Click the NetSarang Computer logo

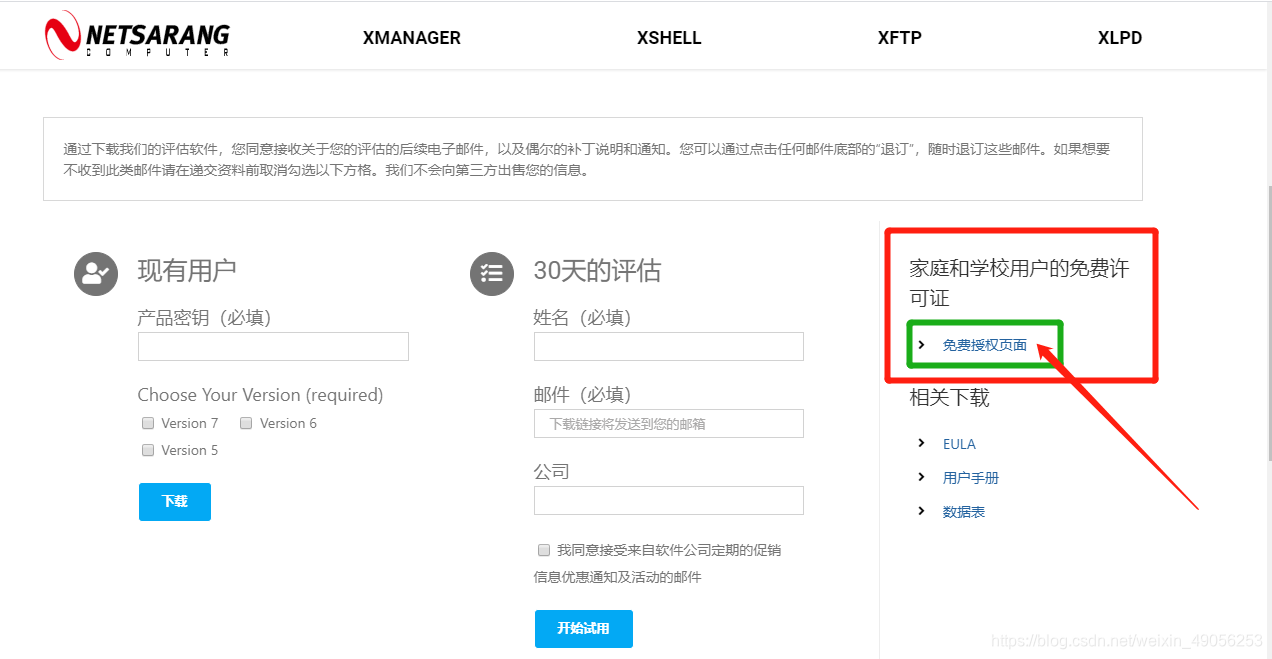pos(137,35)
